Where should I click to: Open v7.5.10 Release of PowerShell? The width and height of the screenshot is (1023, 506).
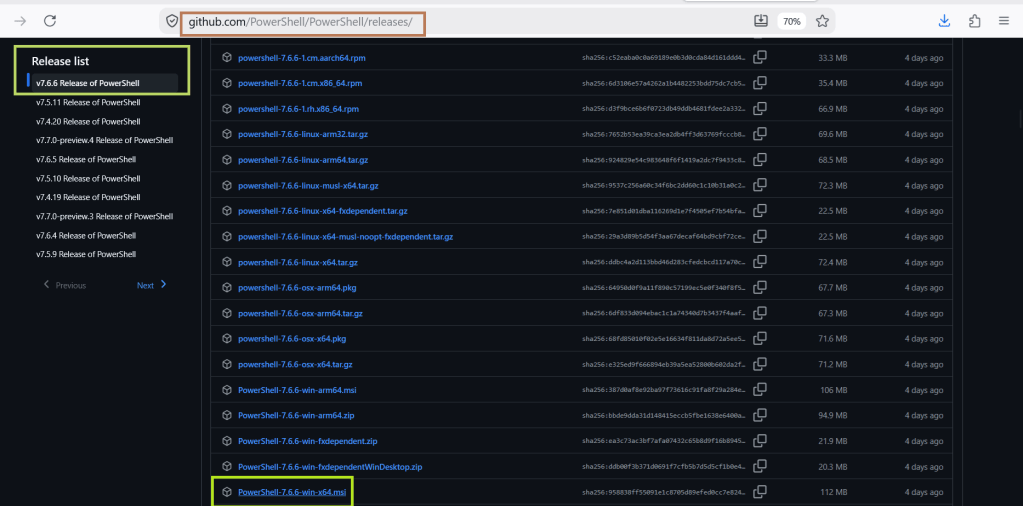tap(88, 178)
